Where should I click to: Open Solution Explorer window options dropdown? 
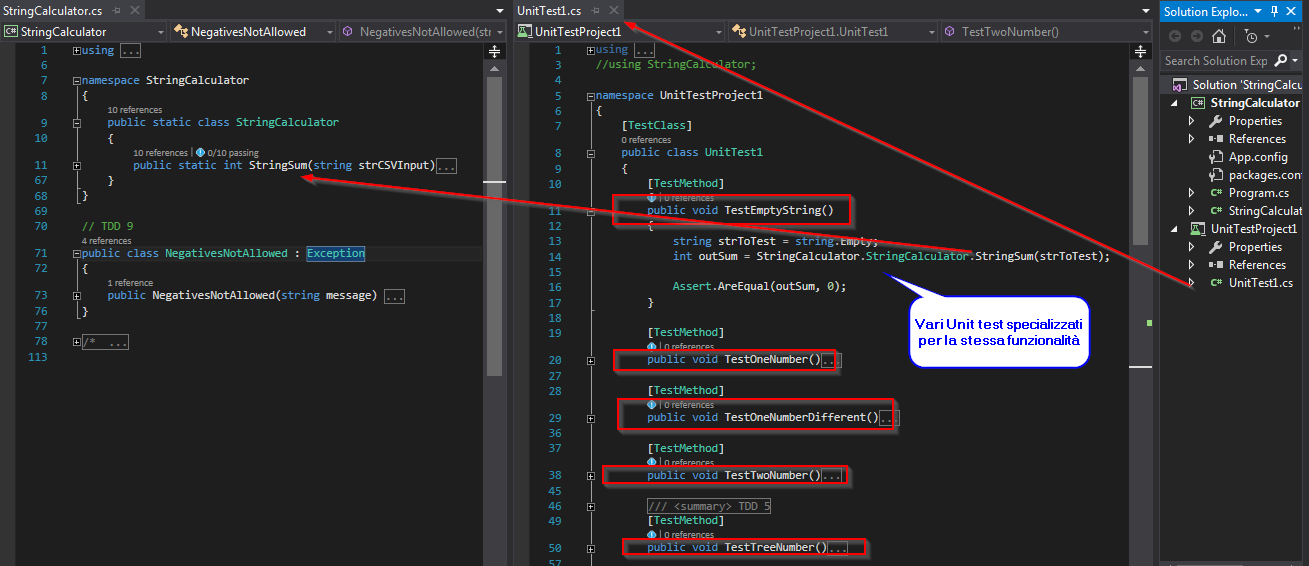pyautogui.click(x=1259, y=11)
